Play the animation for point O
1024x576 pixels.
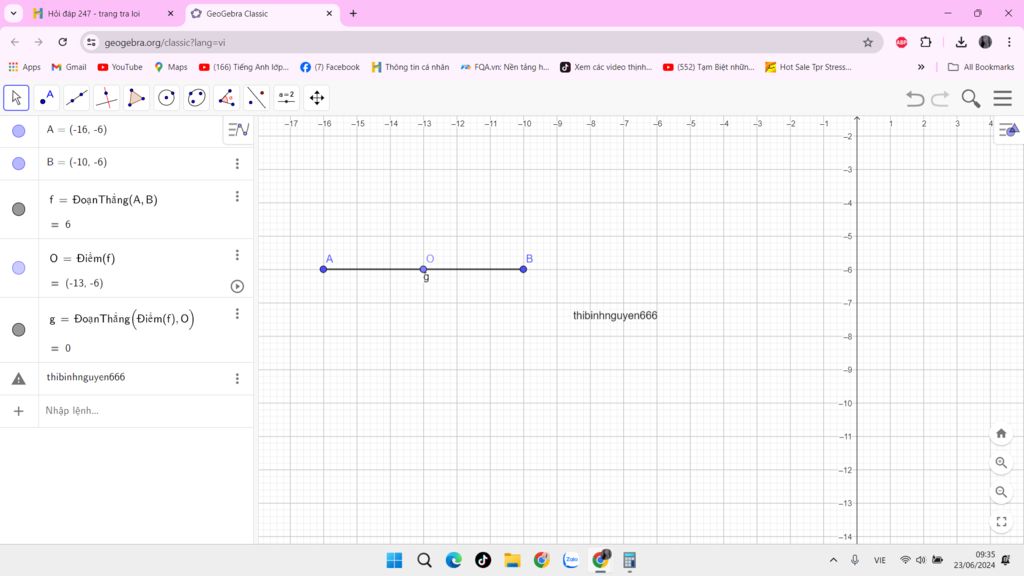[x=237, y=286]
